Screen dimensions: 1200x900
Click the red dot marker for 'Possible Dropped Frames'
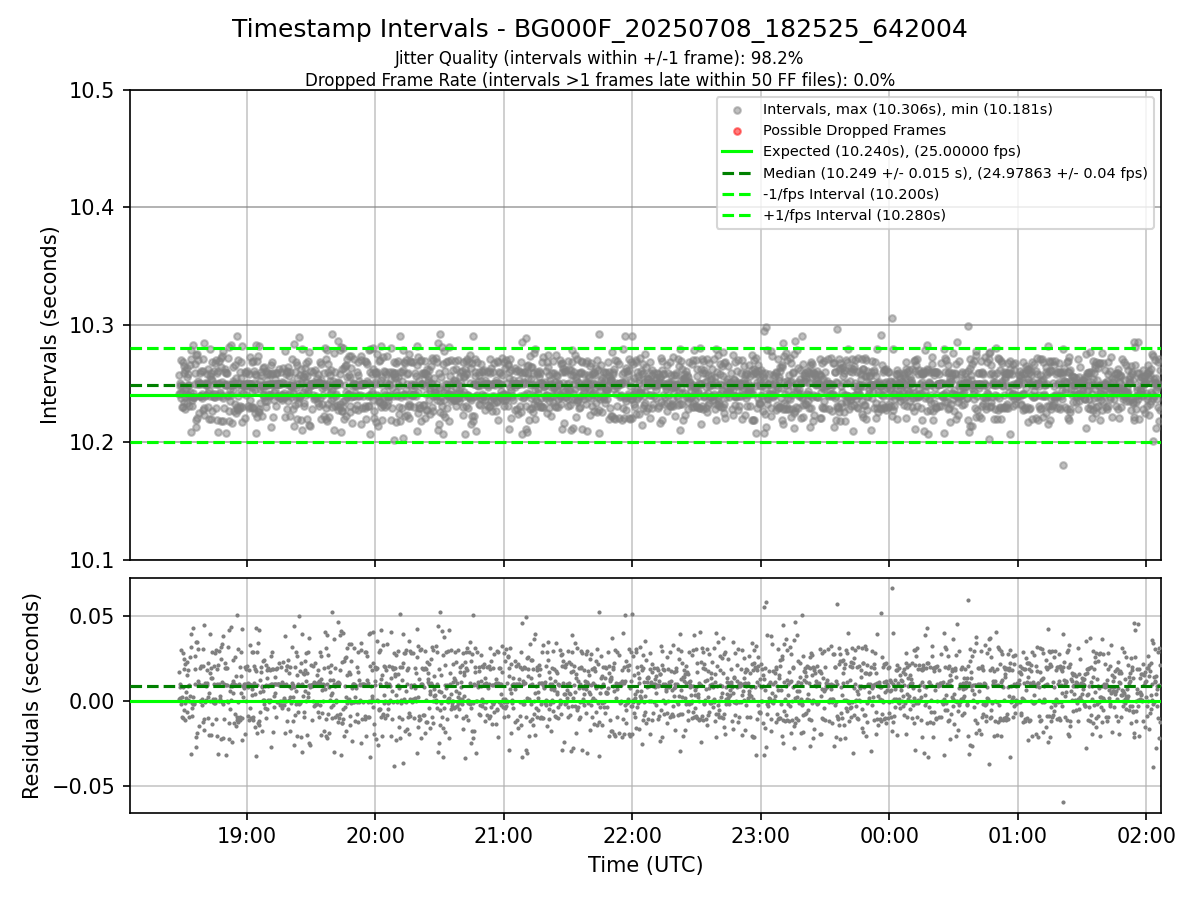(x=737, y=131)
